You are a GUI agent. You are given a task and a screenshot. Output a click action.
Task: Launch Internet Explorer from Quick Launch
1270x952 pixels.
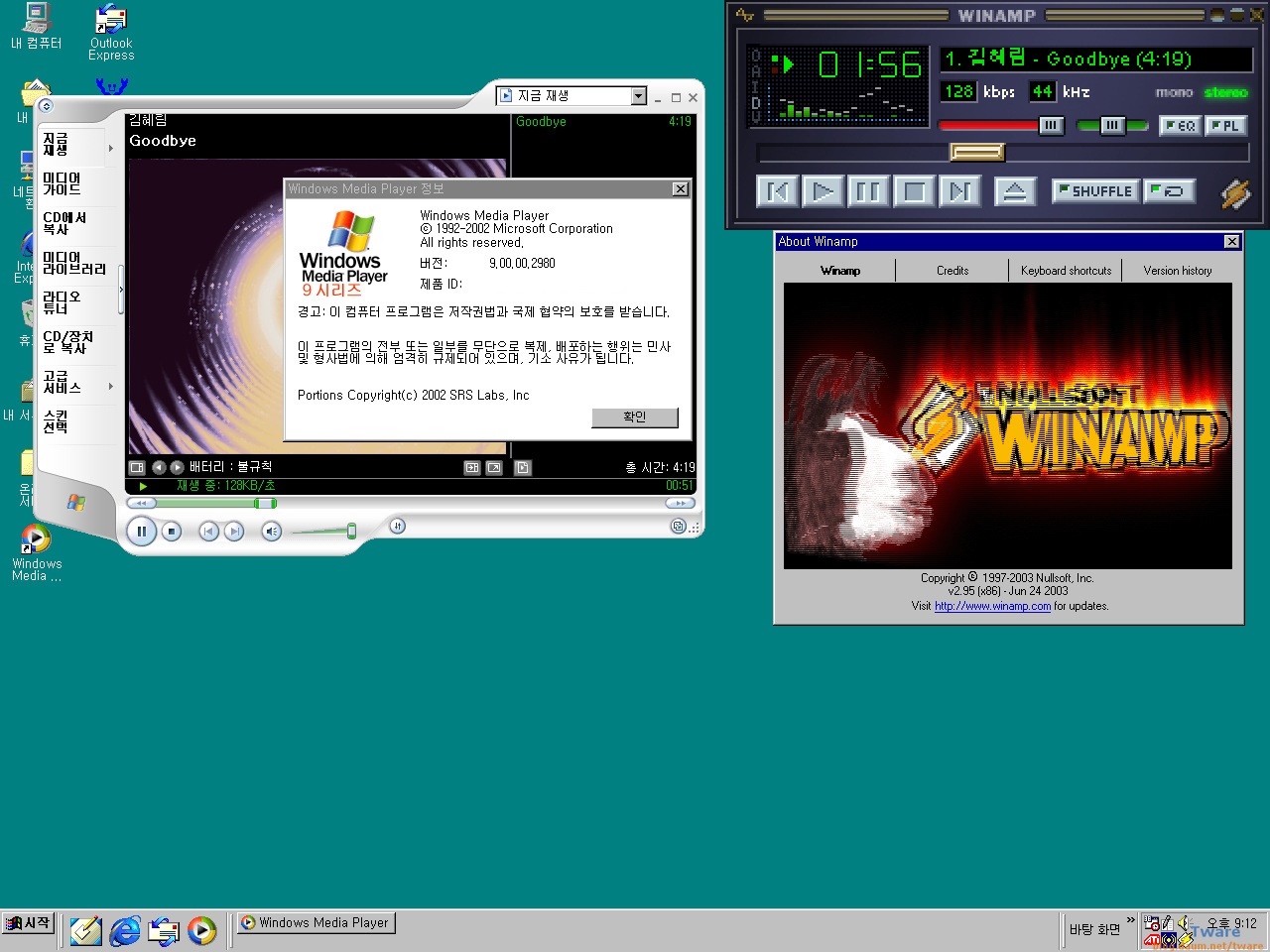pyautogui.click(x=125, y=930)
